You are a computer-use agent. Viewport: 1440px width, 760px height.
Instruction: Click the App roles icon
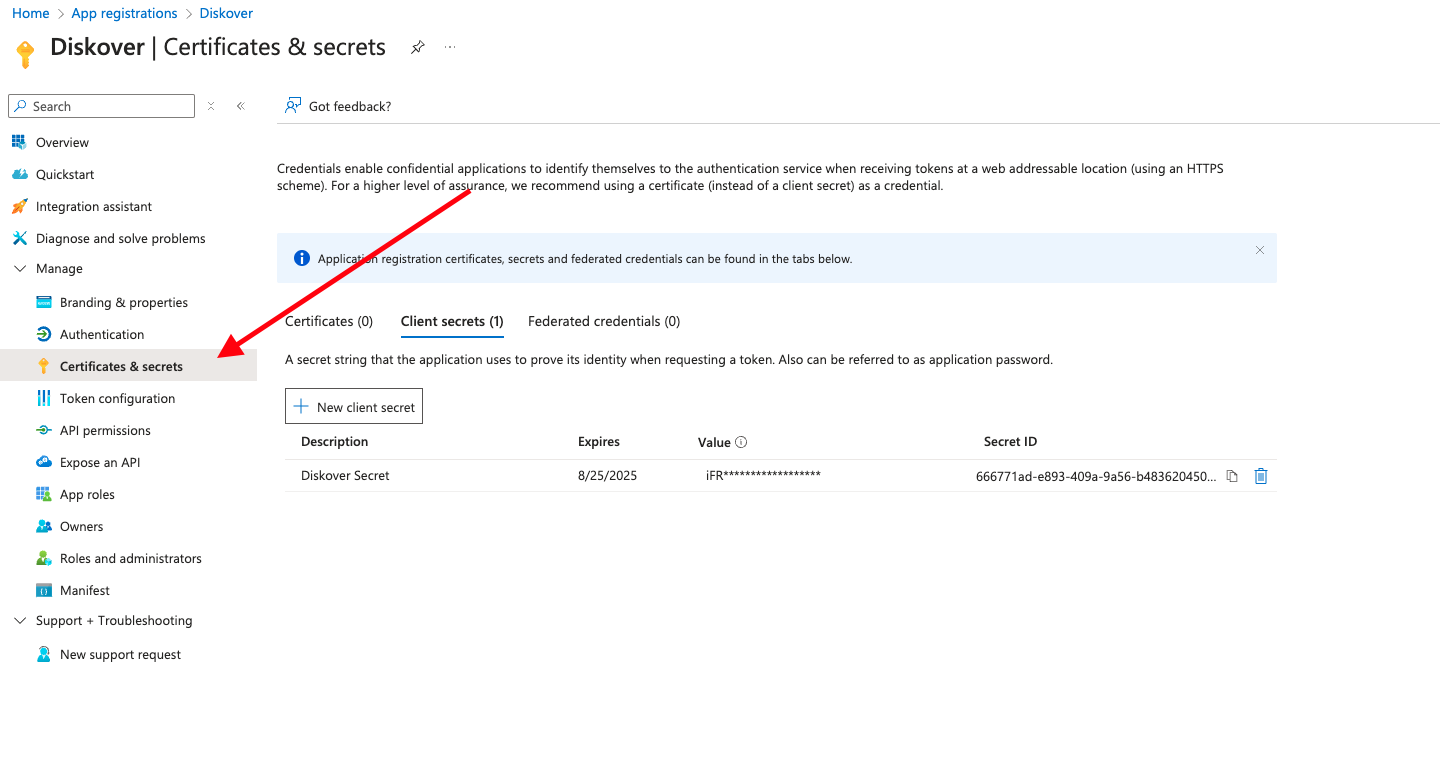(x=43, y=494)
